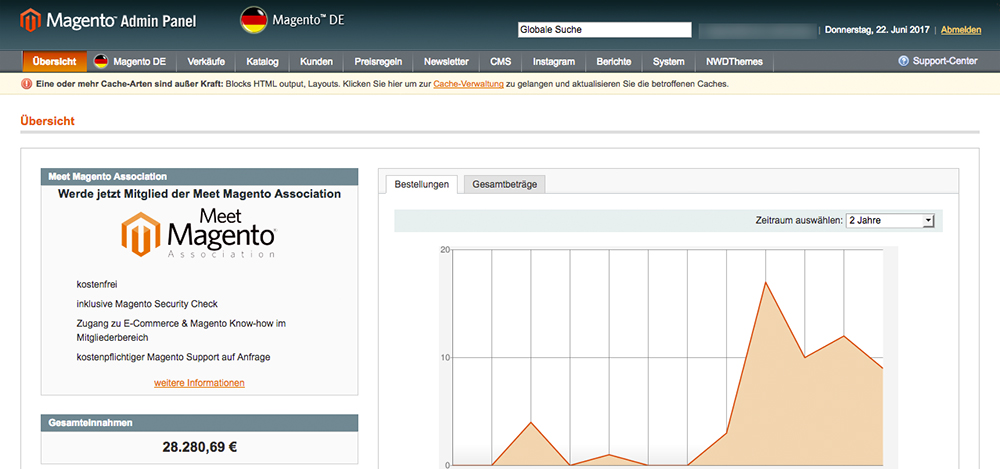
Task: Open the Preisregeln menu
Action: pos(378,62)
